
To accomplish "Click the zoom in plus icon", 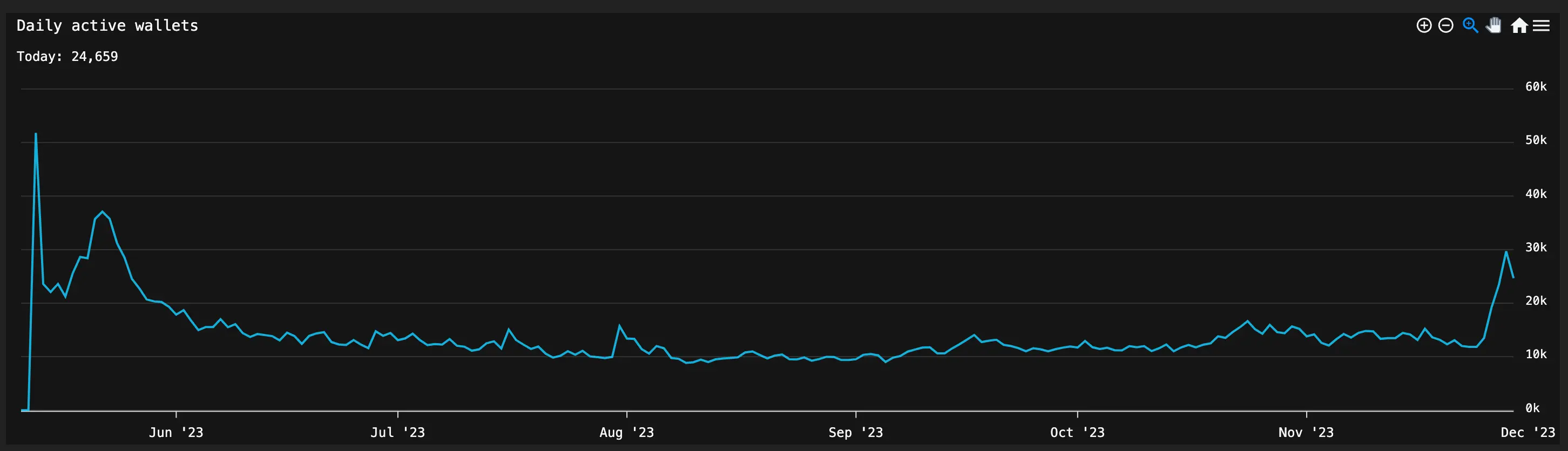I will (1424, 25).
